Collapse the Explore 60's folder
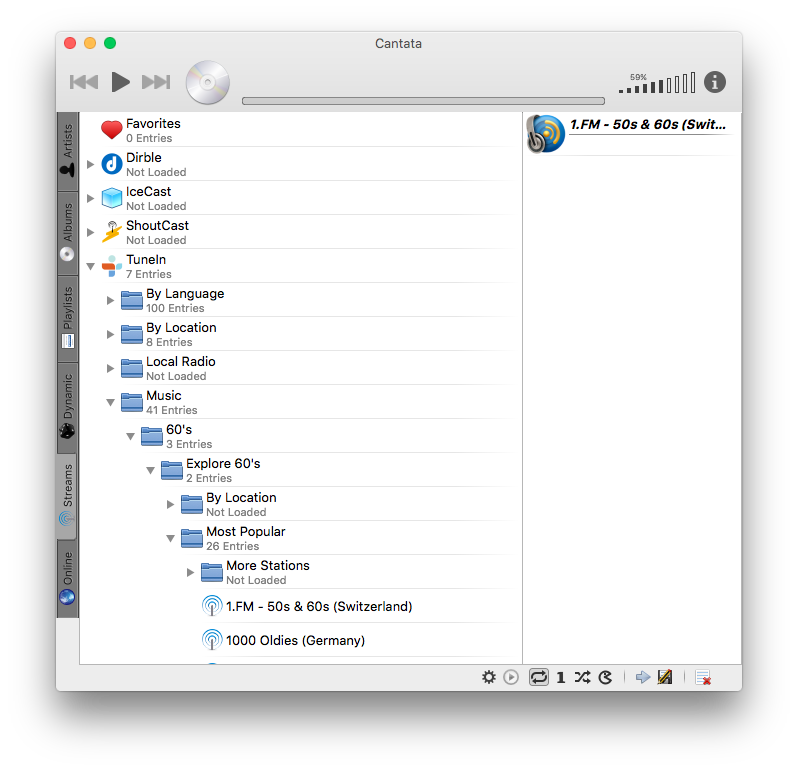Viewport: 798px width, 771px height. 151,470
